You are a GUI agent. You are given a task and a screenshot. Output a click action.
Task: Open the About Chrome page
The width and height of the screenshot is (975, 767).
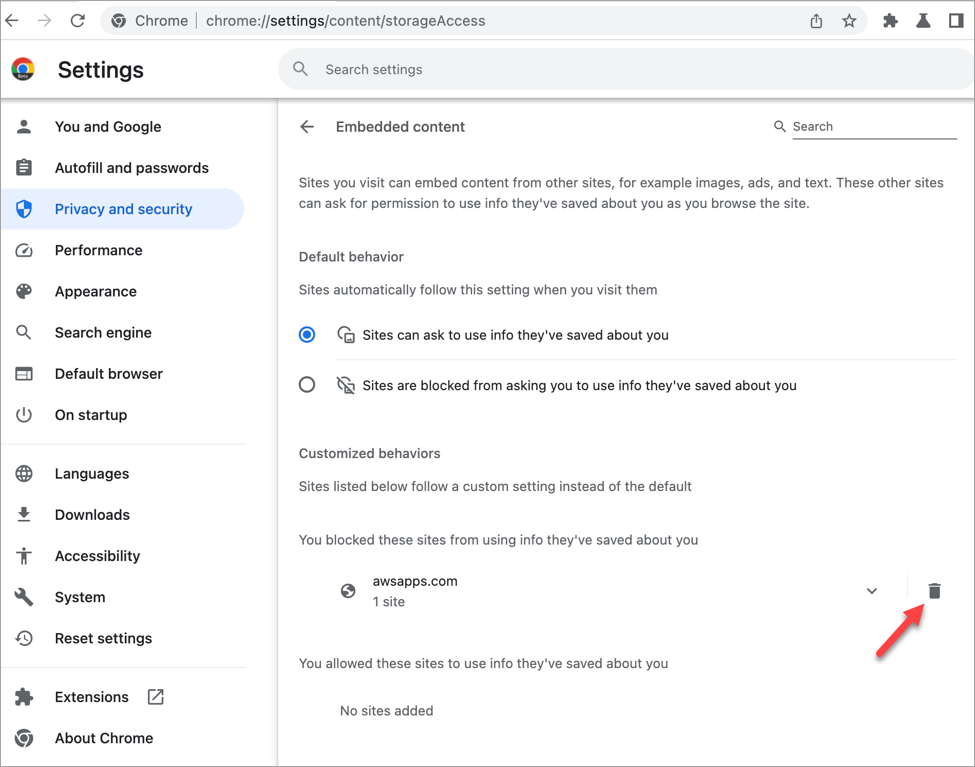[x=104, y=738]
